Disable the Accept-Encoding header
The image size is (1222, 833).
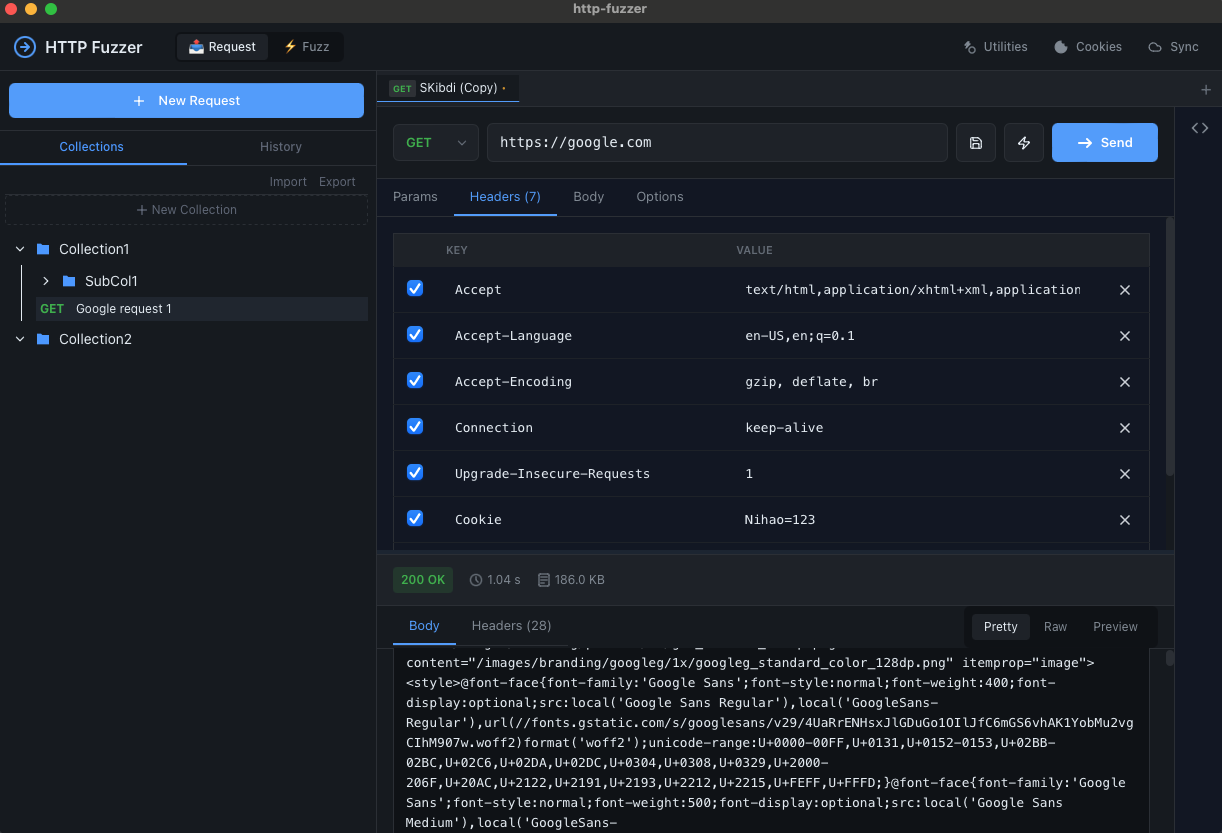point(415,380)
